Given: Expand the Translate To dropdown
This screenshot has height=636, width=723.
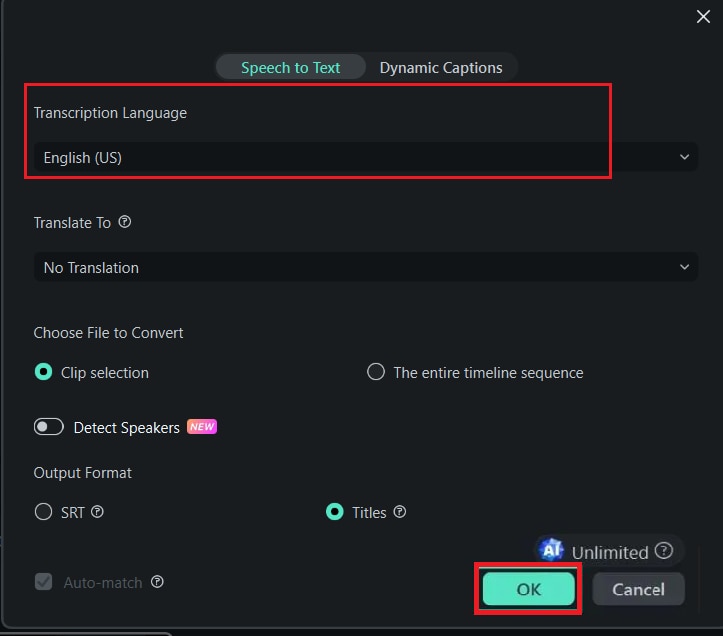Looking at the screenshot, I should pyautogui.click(x=365, y=267).
